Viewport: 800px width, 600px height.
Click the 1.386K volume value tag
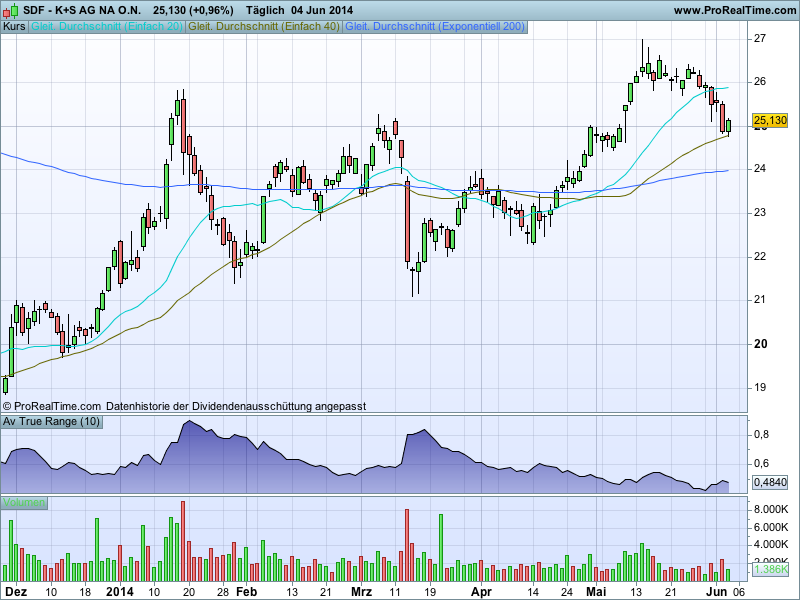coord(770,569)
